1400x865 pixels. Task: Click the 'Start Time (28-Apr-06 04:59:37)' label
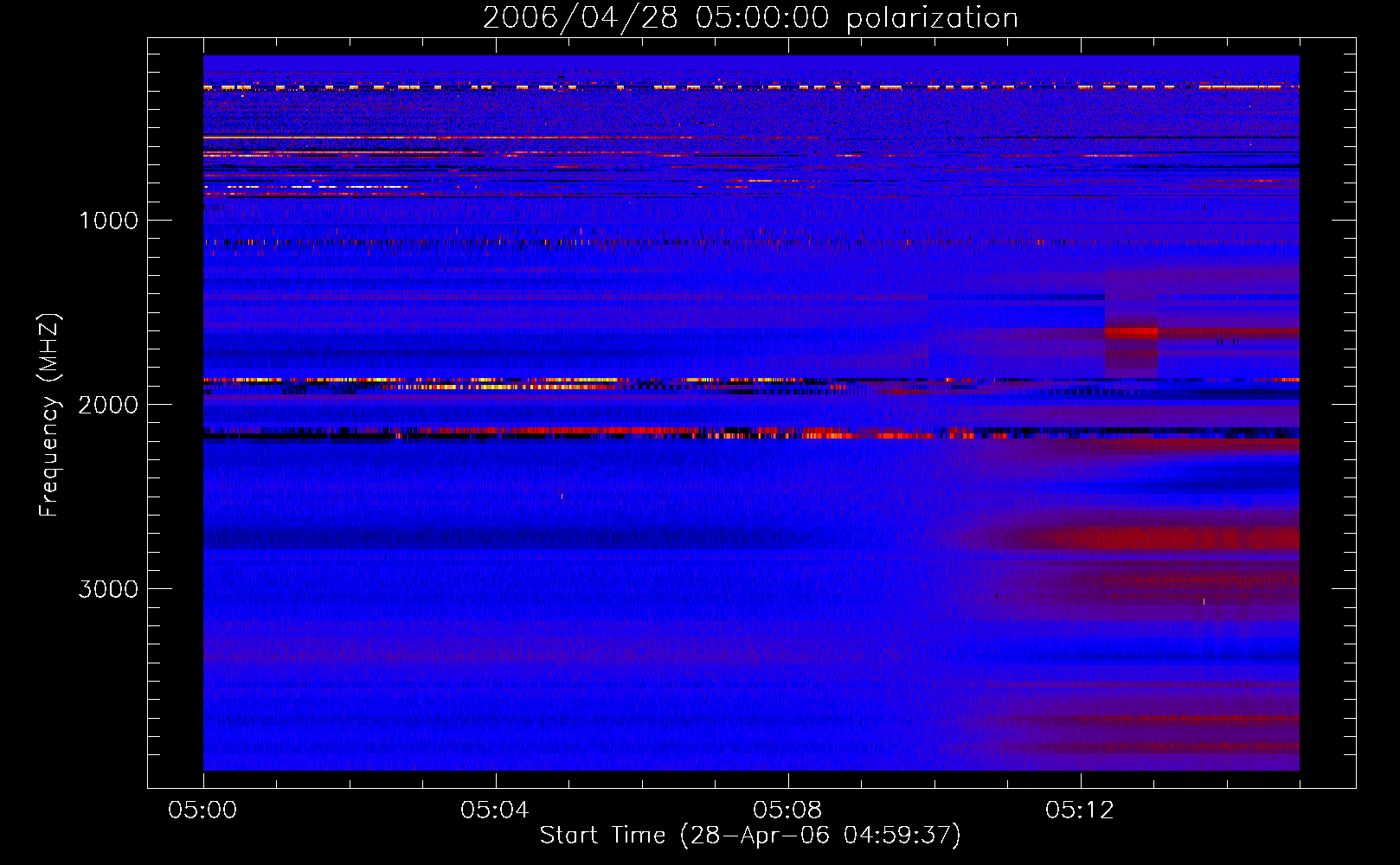(750, 835)
